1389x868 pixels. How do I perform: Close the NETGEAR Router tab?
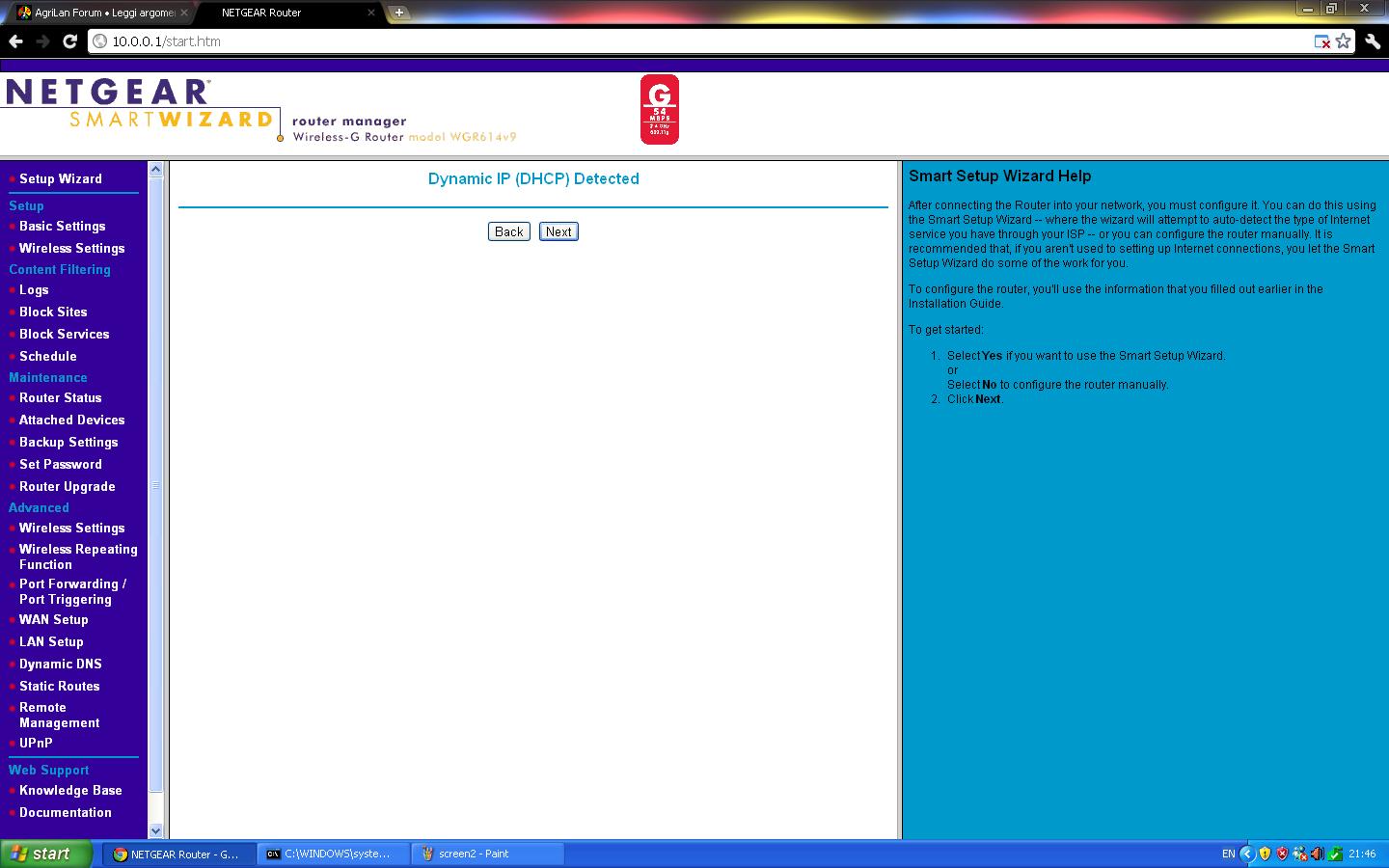point(371,13)
